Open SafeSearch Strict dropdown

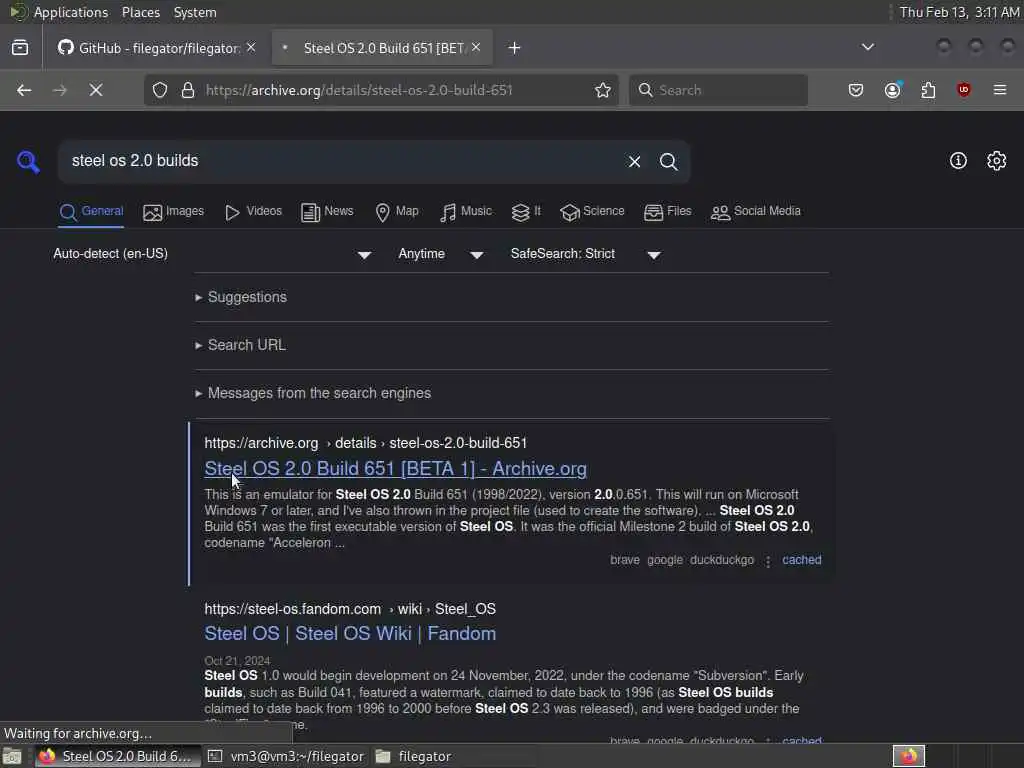click(586, 254)
